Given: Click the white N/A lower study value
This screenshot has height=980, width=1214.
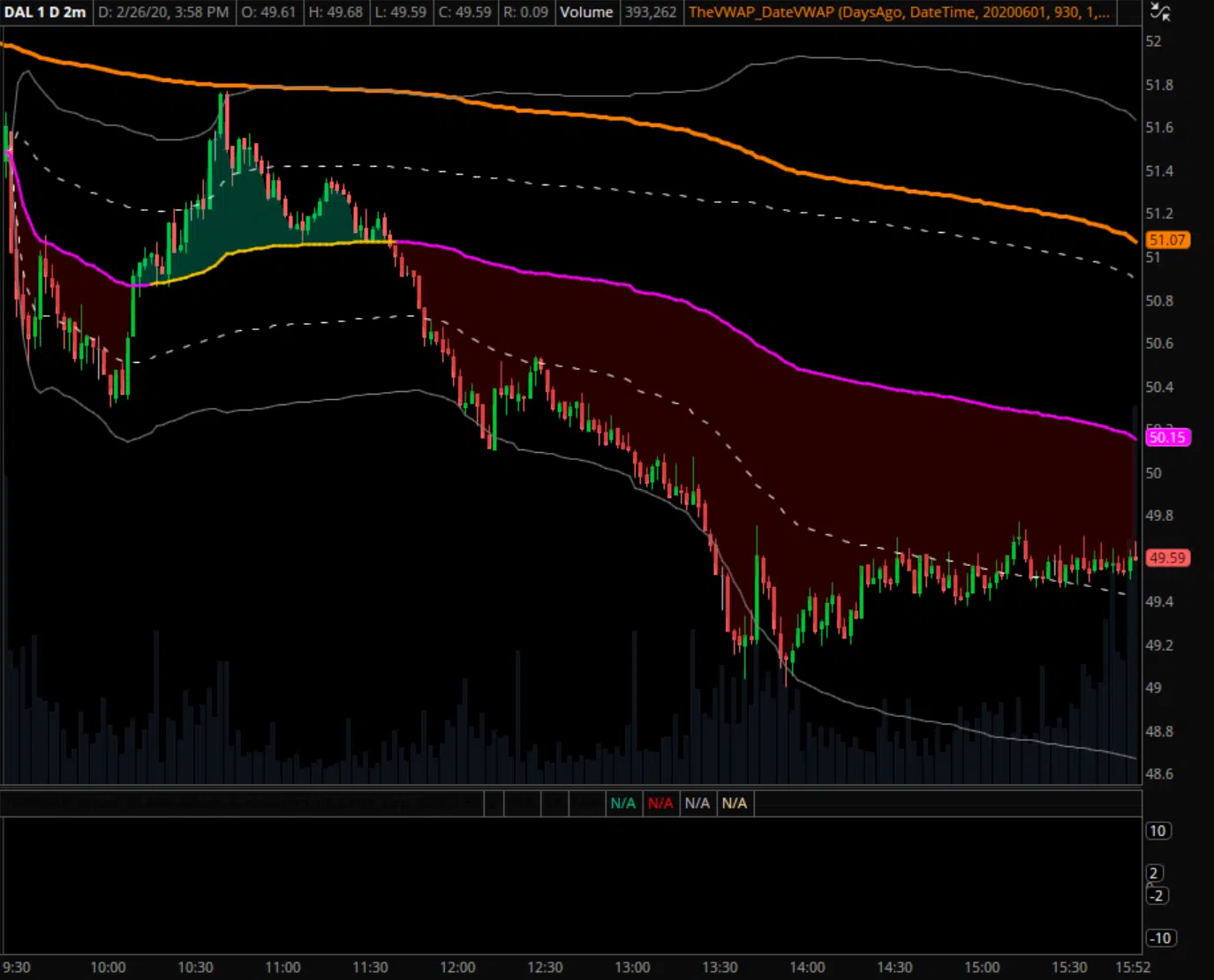Looking at the screenshot, I should click(x=697, y=803).
